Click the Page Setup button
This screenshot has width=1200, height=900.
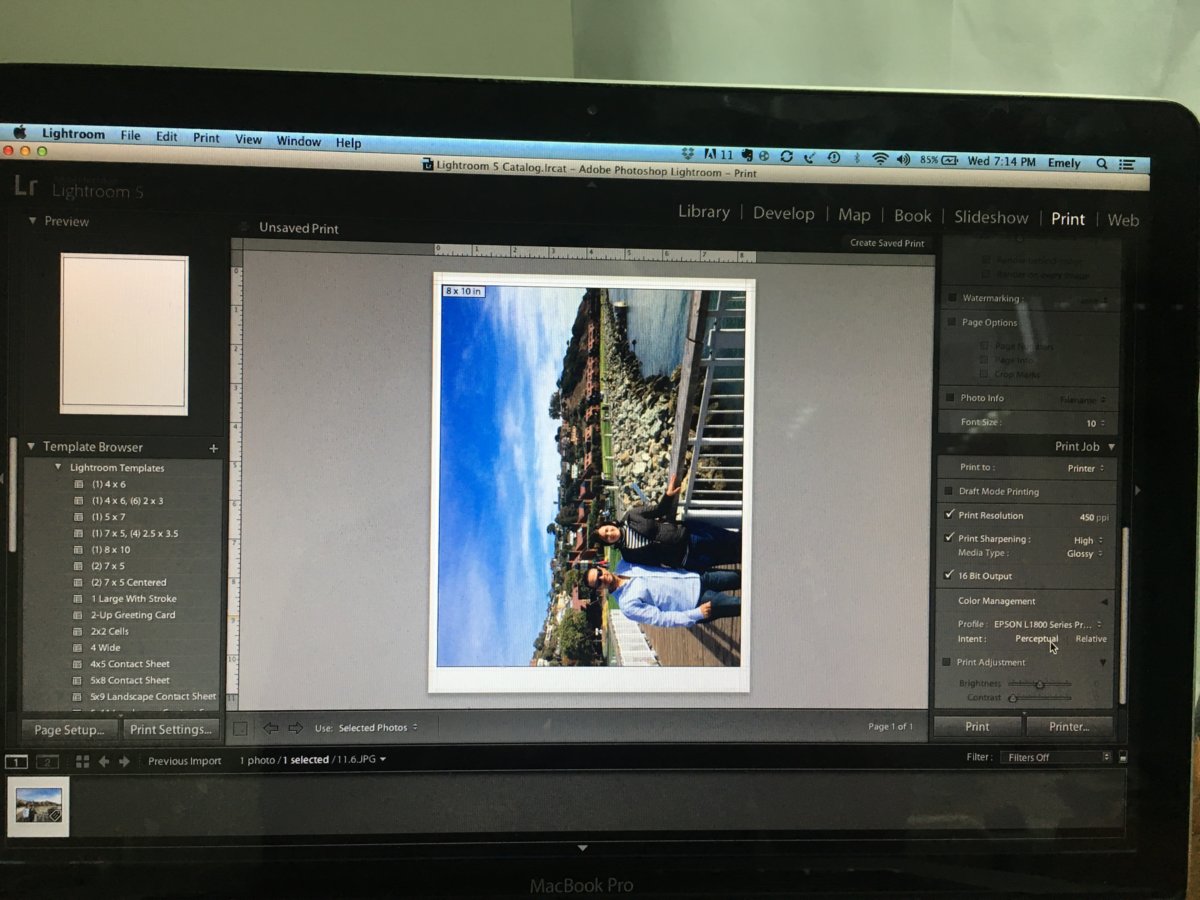[x=69, y=730]
